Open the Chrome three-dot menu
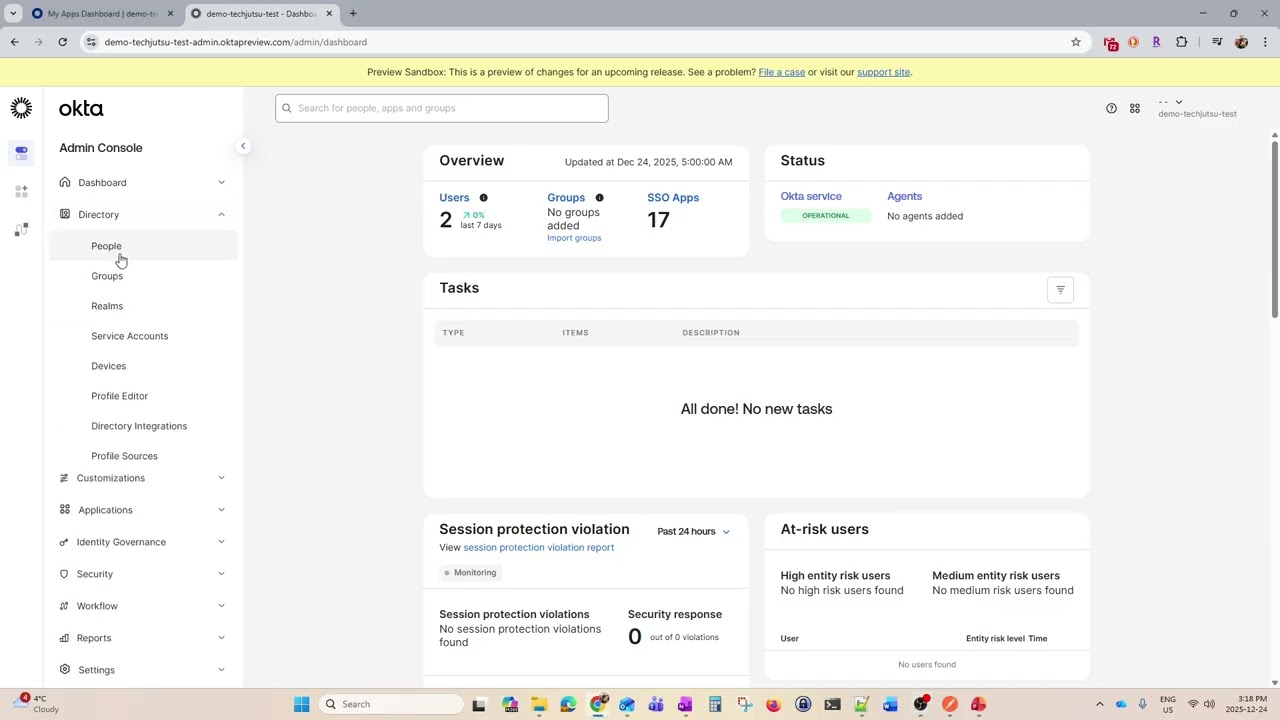This screenshot has height=720, width=1280. click(1265, 42)
